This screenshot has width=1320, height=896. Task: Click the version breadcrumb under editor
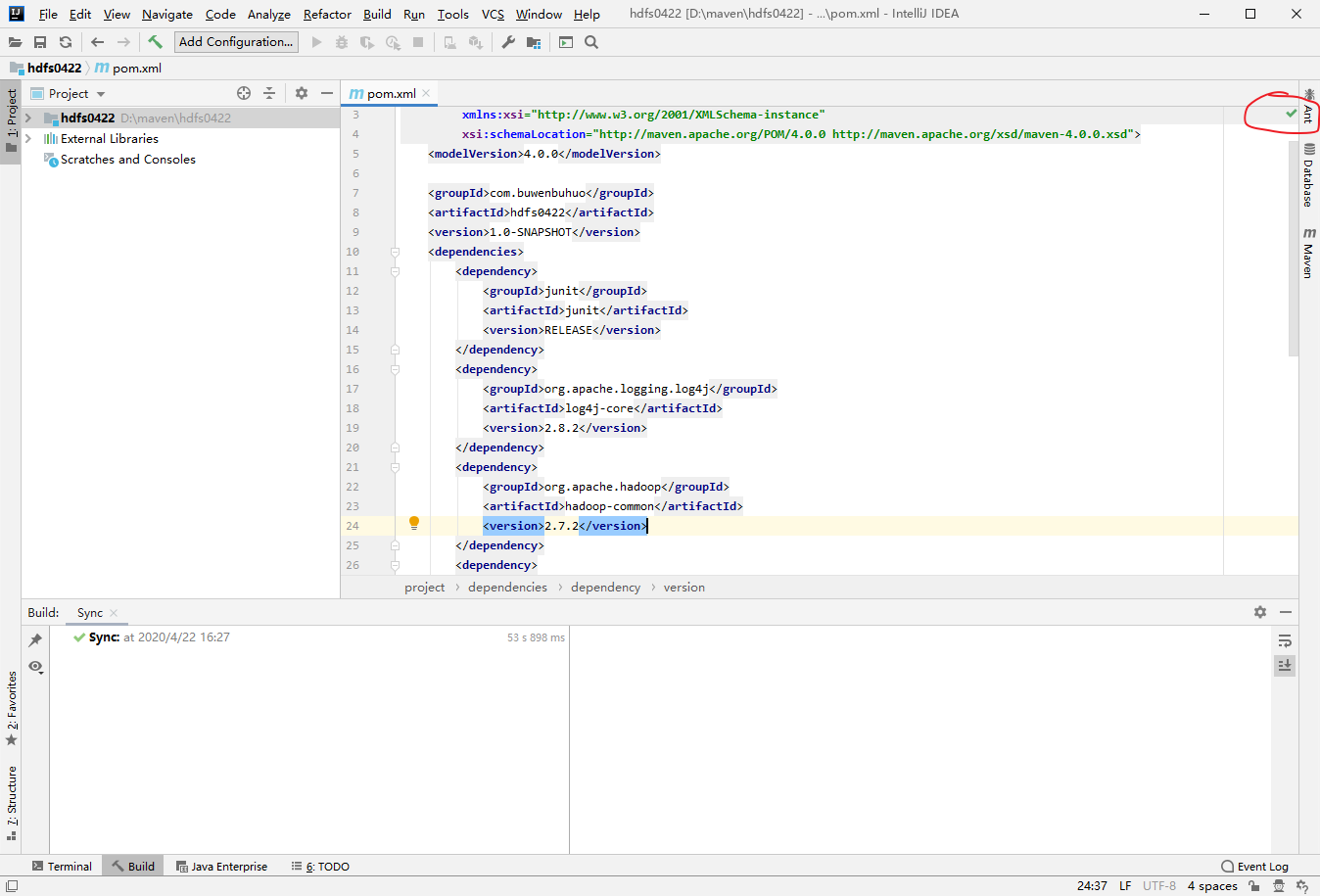click(684, 588)
